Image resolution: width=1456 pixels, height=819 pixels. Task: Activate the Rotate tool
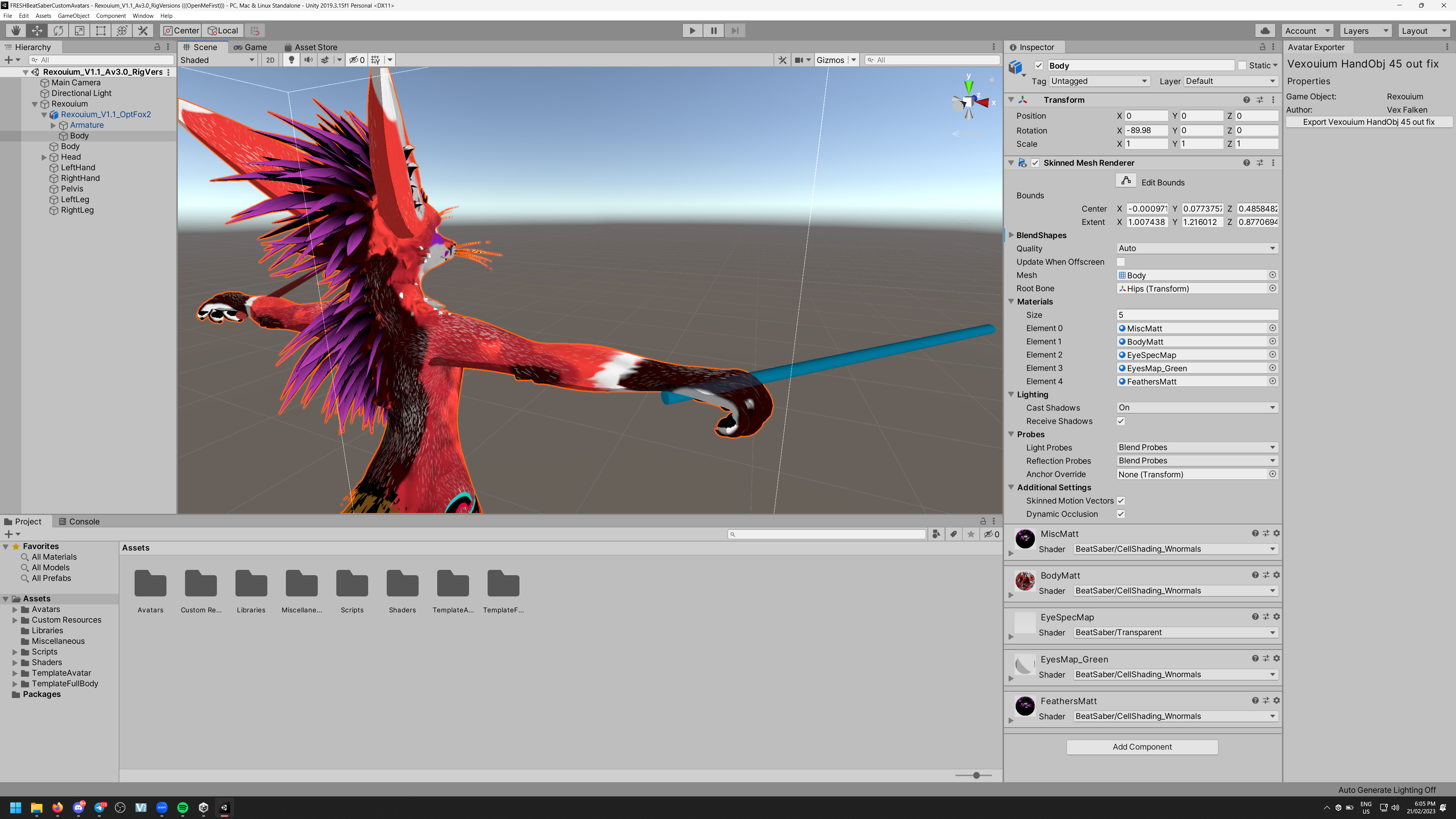pyautogui.click(x=58, y=30)
